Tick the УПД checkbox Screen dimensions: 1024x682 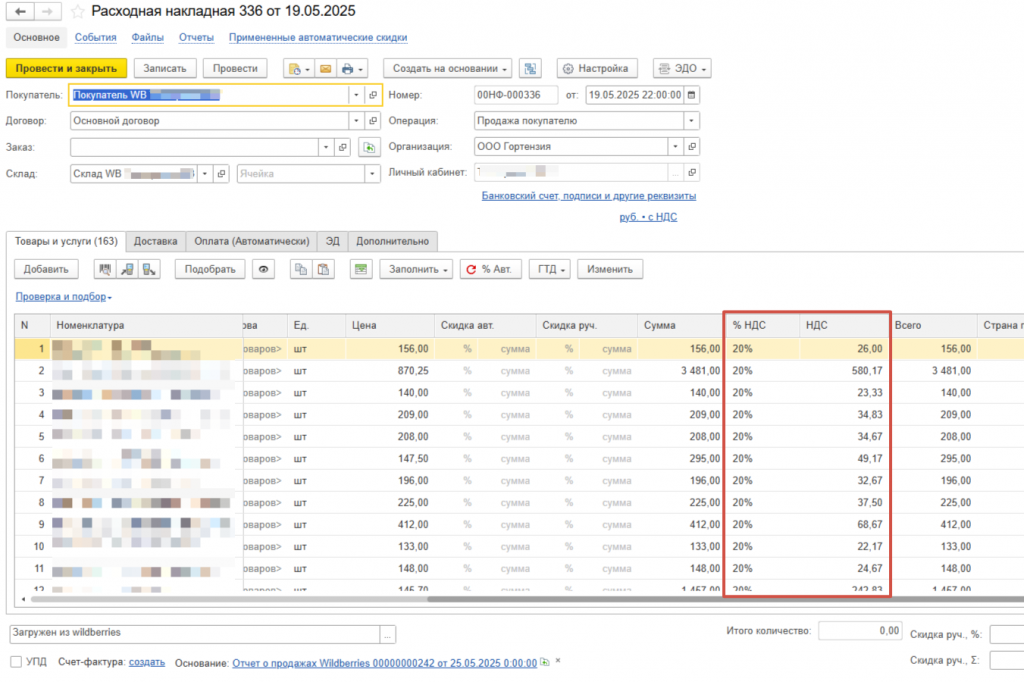(x=15, y=662)
